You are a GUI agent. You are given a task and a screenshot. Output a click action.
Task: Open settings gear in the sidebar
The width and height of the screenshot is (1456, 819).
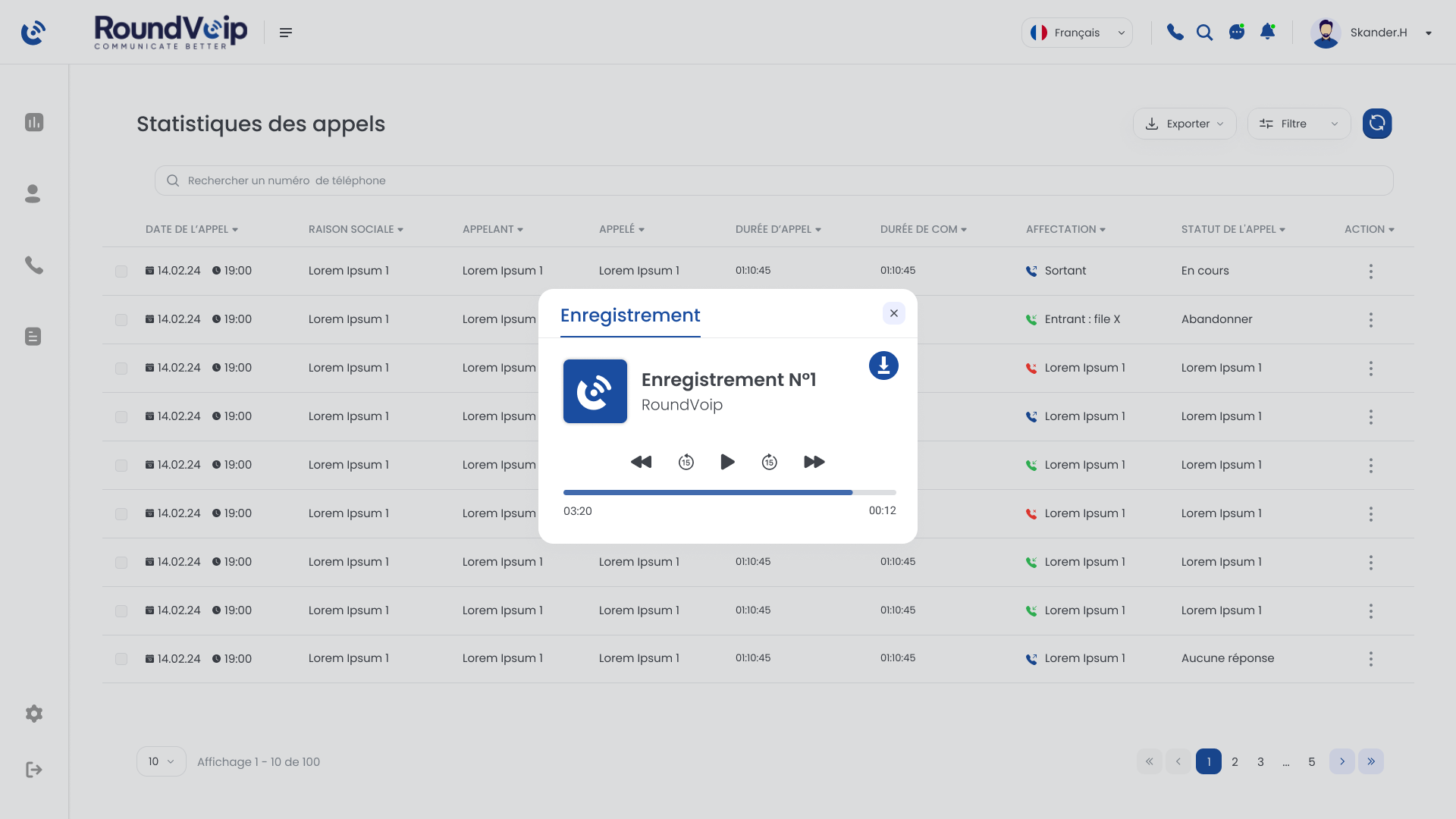34,714
